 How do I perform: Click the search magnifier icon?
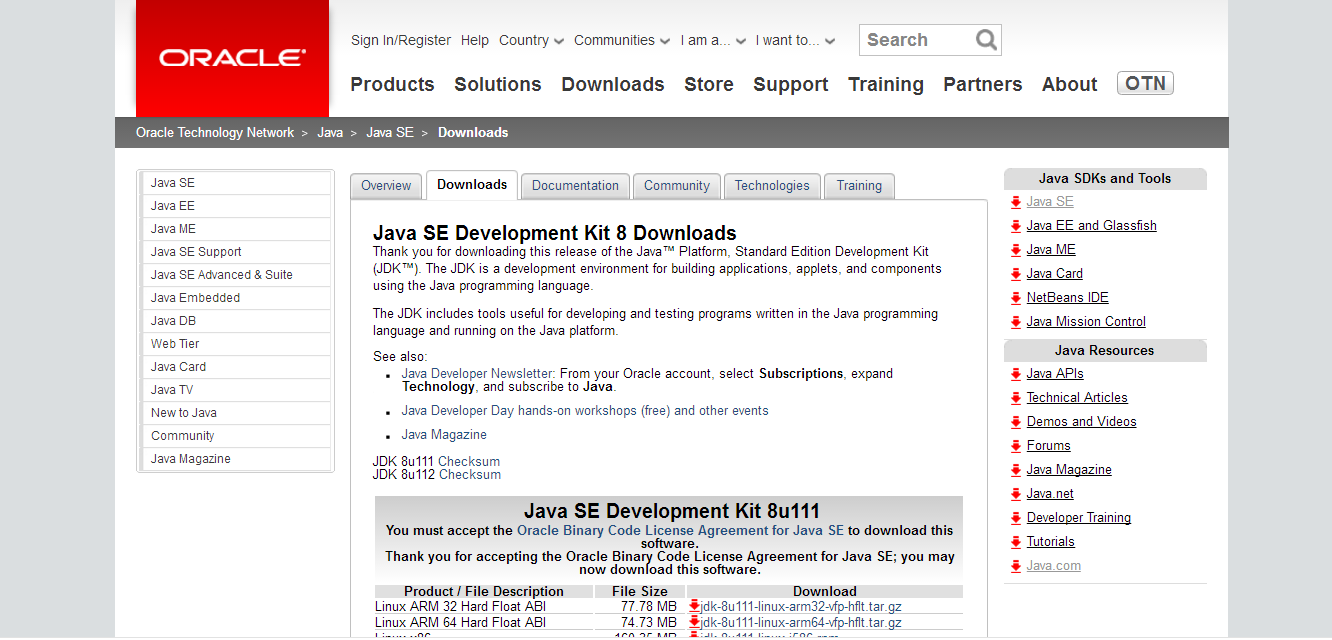[986, 40]
